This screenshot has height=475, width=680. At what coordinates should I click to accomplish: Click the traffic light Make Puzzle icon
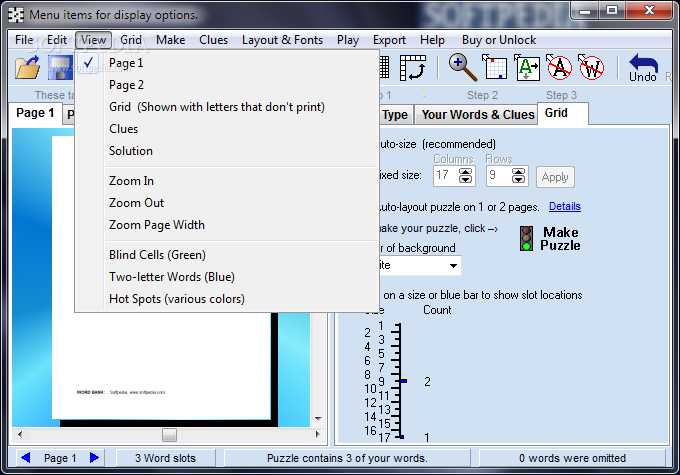click(526, 238)
